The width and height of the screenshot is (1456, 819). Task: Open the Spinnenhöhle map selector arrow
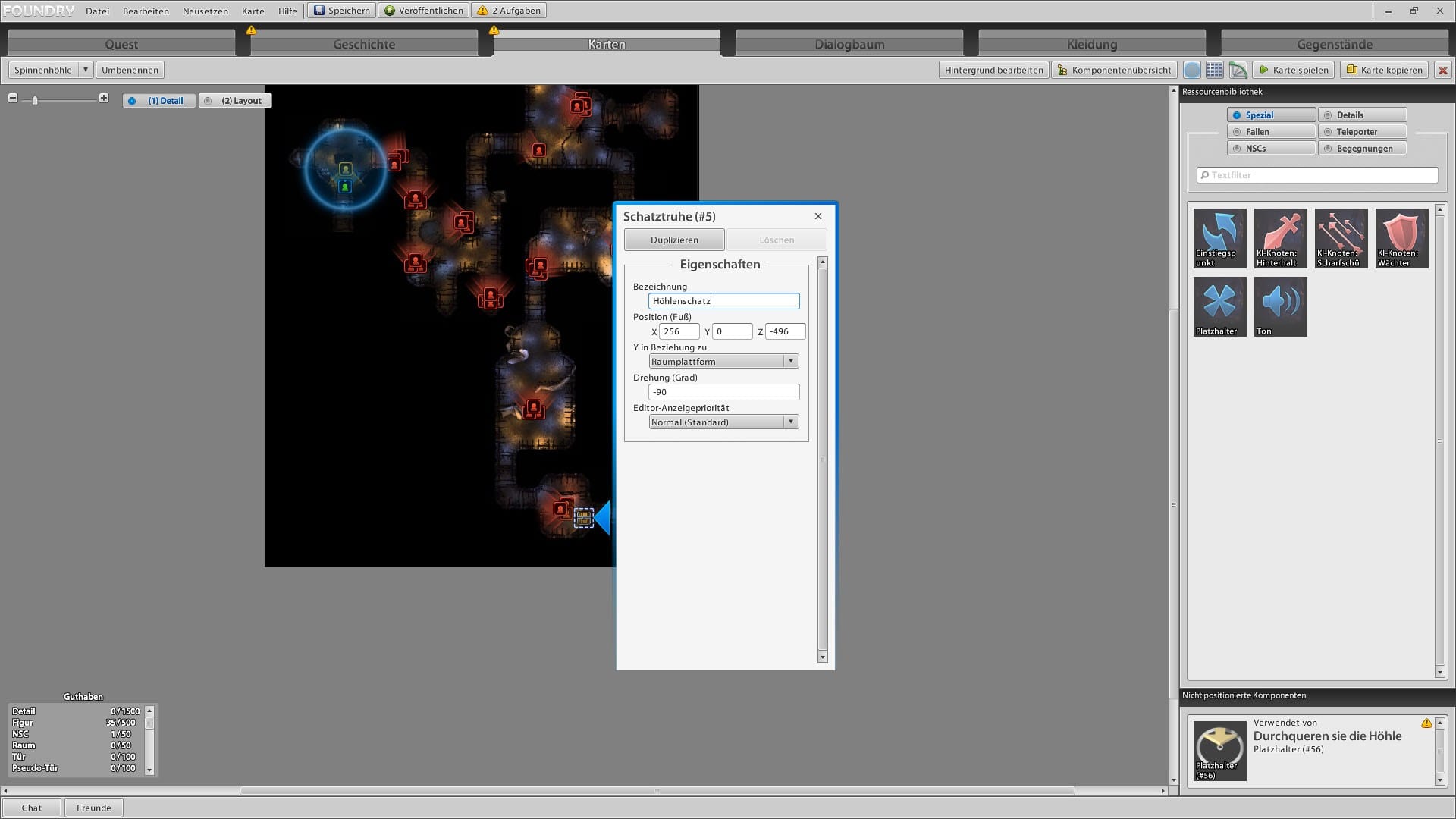[86, 70]
